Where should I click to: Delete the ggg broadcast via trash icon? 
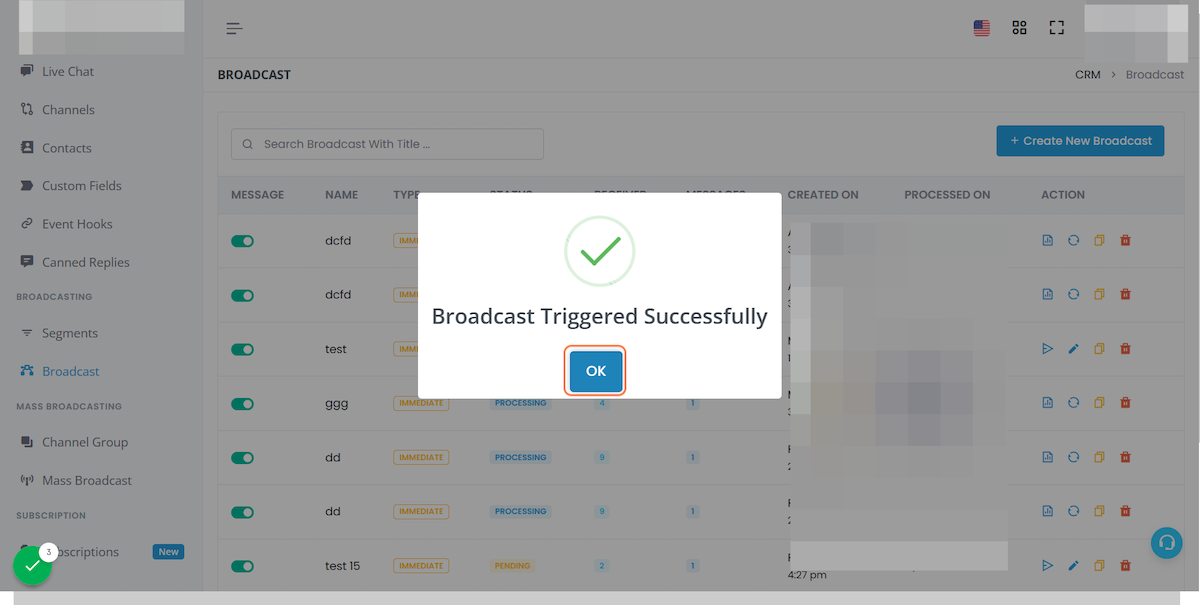coord(1125,403)
